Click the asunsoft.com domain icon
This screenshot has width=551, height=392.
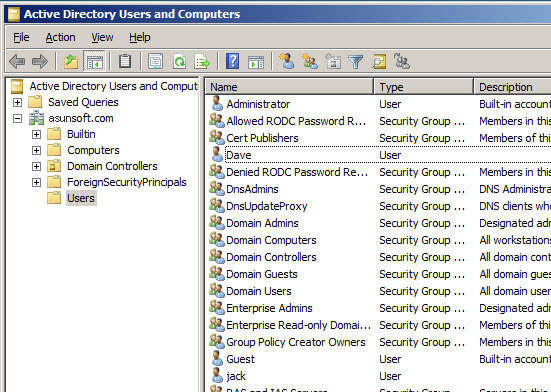[x=36, y=118]
